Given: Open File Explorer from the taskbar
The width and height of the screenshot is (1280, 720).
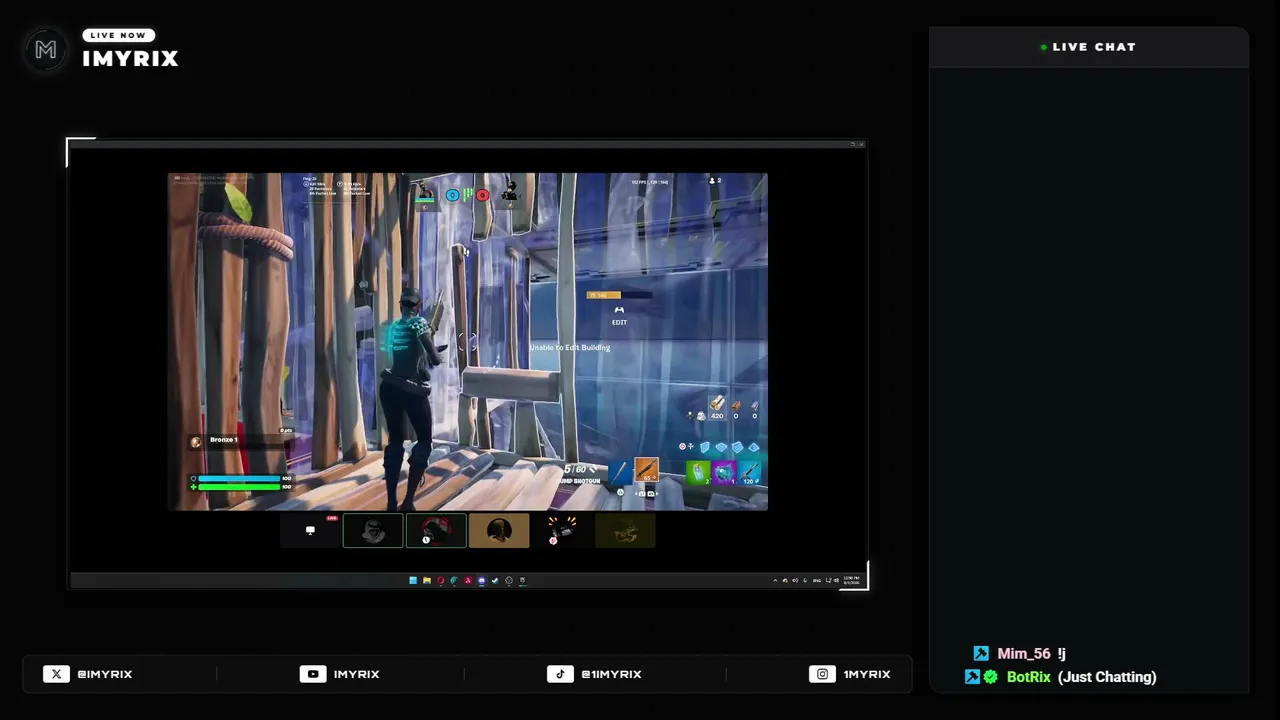Looking at the screenshot, I should [426, 580].
